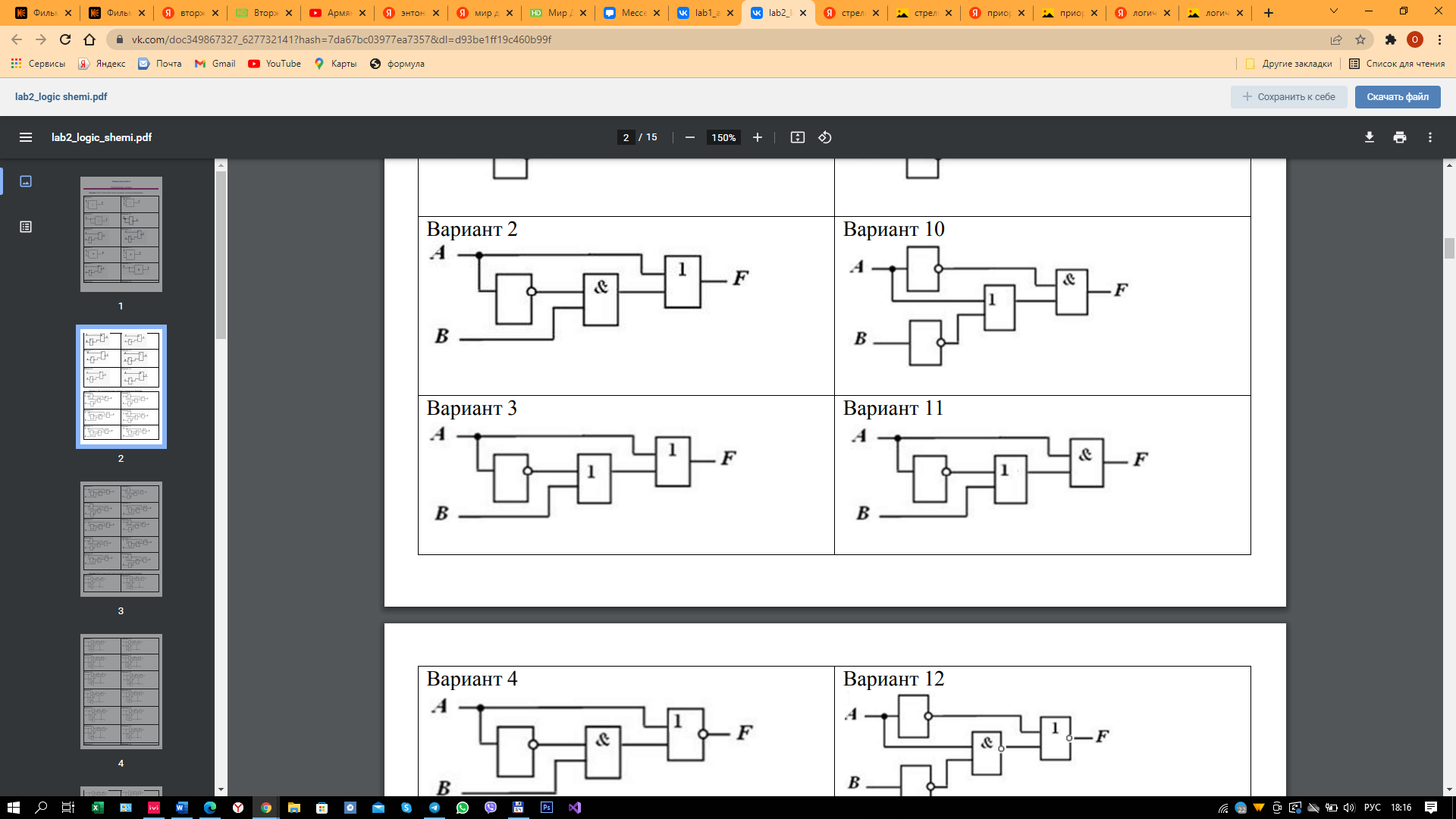The image size is (1456, 819).
Task: Open Другие закладки folder
Action: pos(1288,64)
